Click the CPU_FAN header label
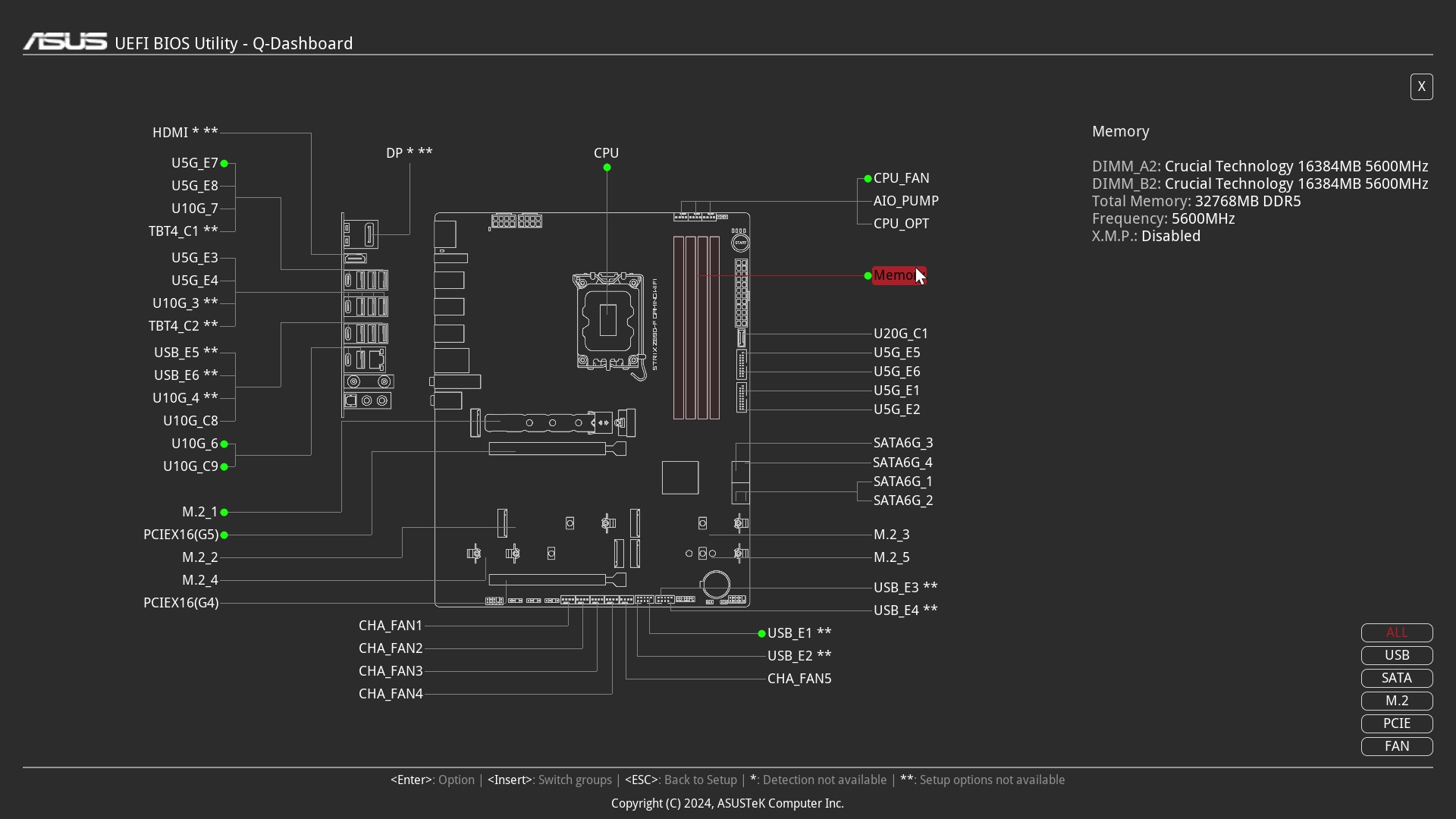 [x=901, y=178]
